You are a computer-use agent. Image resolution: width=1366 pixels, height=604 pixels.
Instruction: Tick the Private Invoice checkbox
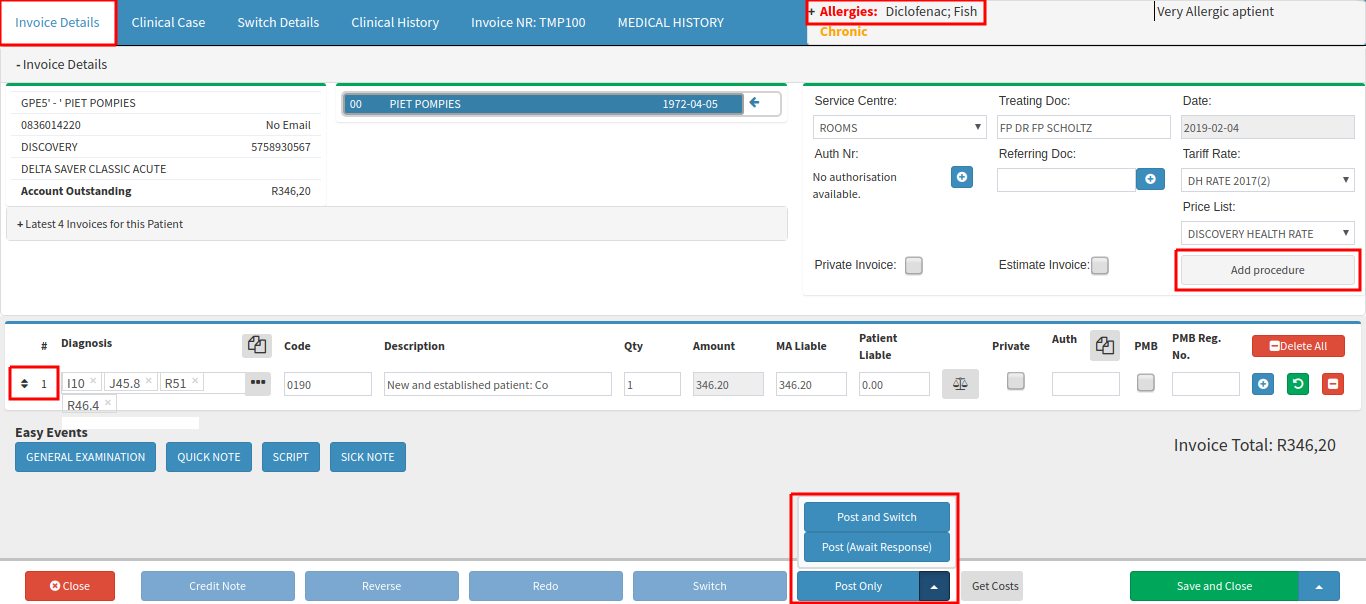(x=914, y=265)
